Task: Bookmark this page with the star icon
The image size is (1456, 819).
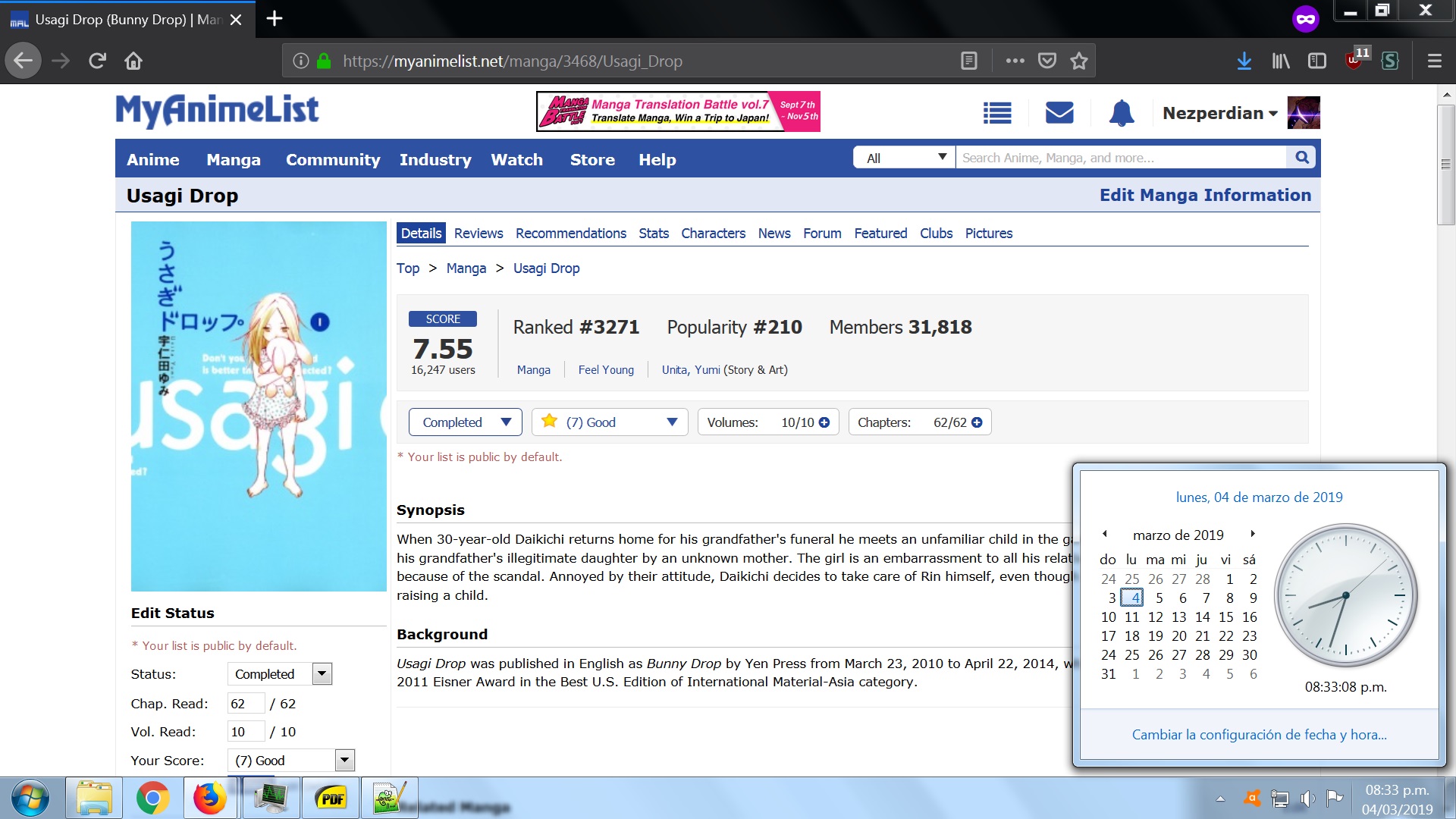Action: click(1078, 61)
